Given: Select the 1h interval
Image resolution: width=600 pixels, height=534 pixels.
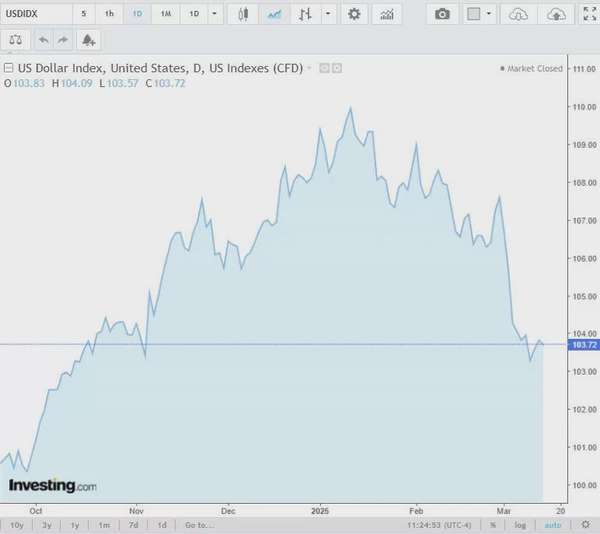Looking at the screenshot, I should pyautogui.click(x=109, y=14).
